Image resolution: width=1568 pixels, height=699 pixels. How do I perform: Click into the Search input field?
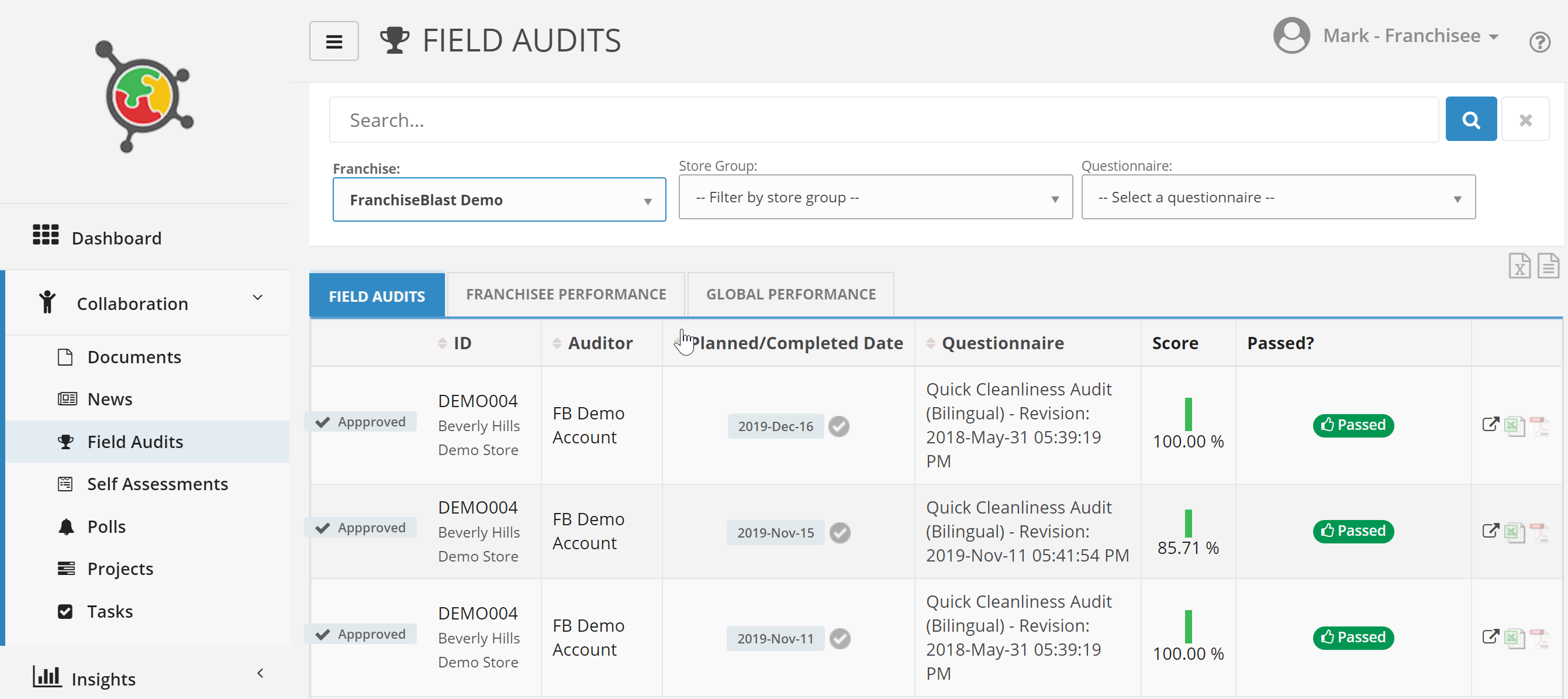tap(883, 120)
